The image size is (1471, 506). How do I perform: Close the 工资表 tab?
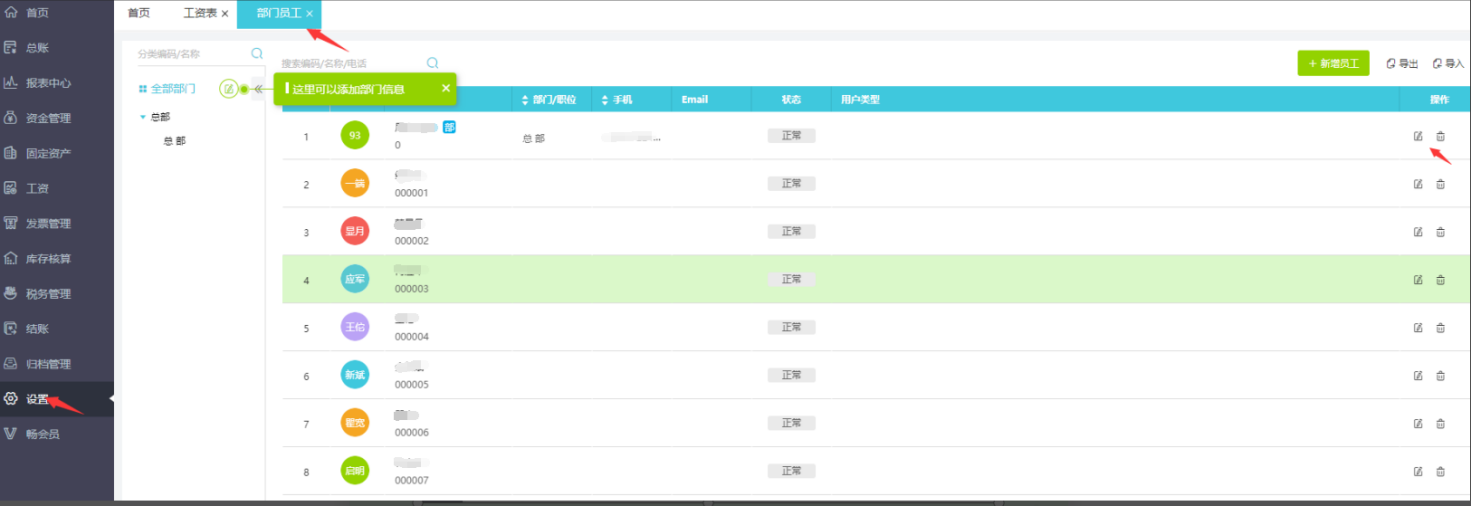point(225,14)
